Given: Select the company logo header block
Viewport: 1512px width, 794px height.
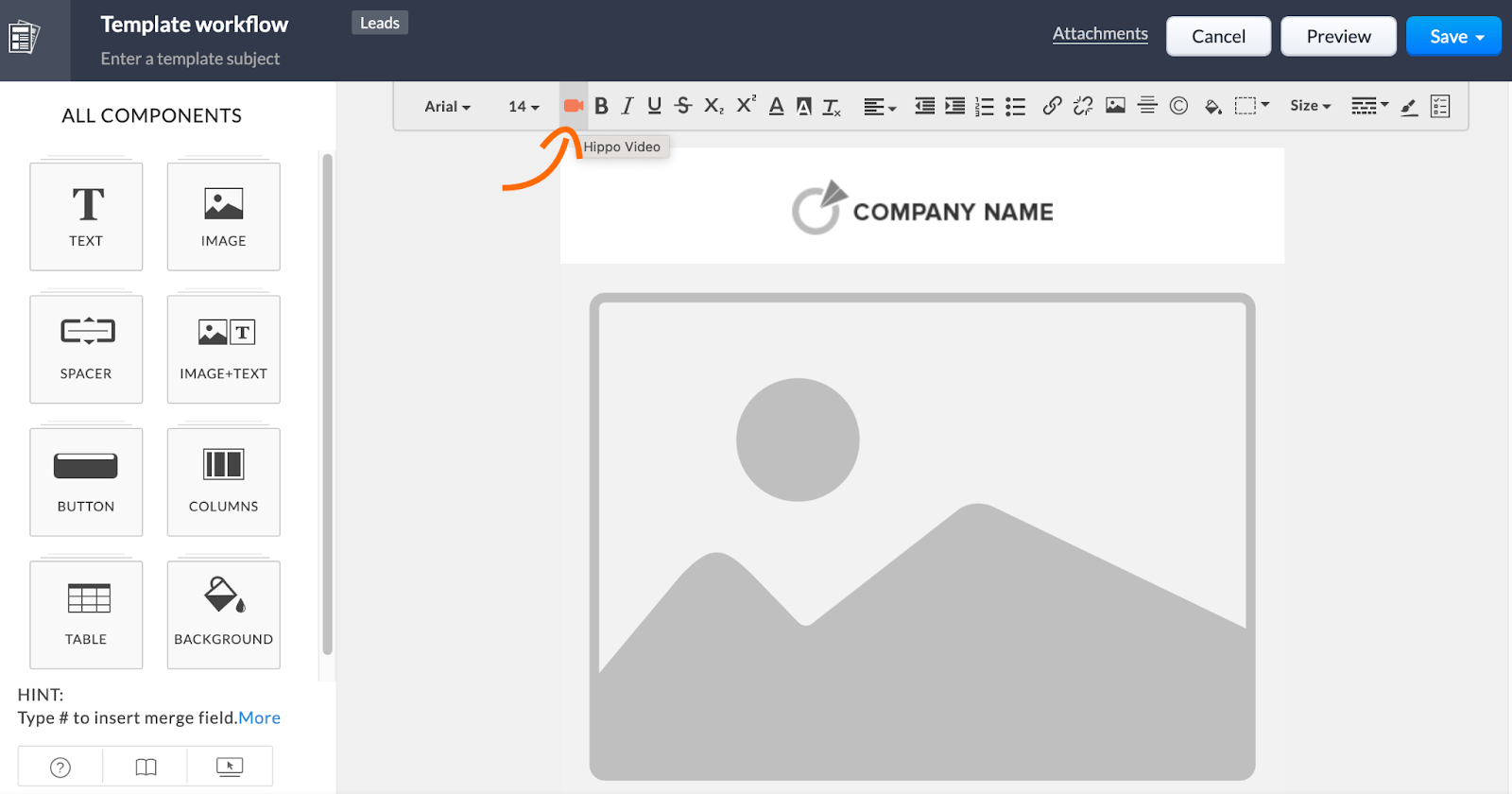Looking at the screenshot, I should tap(922, 206).
